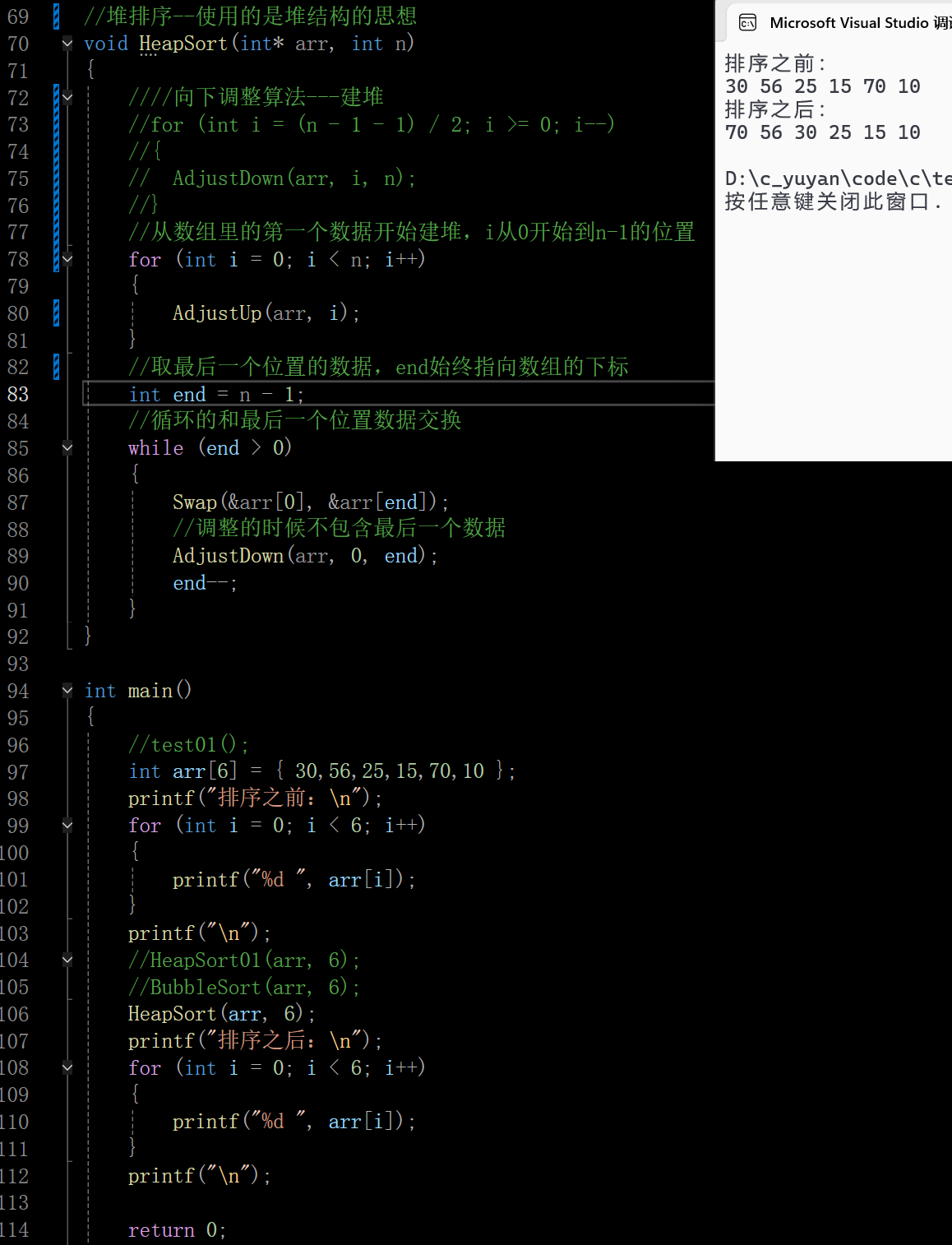The image size is (952, 1245).
Task: Collapse the for loop at line 99
Action: 67,825
